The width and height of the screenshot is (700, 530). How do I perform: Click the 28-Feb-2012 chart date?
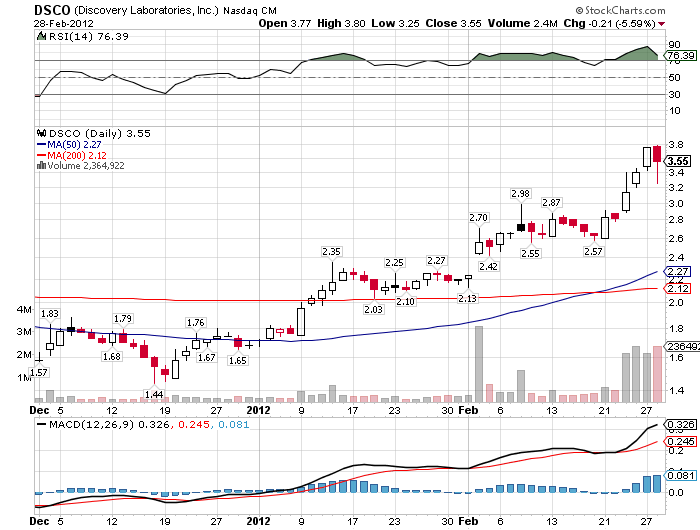coord(63,24)
